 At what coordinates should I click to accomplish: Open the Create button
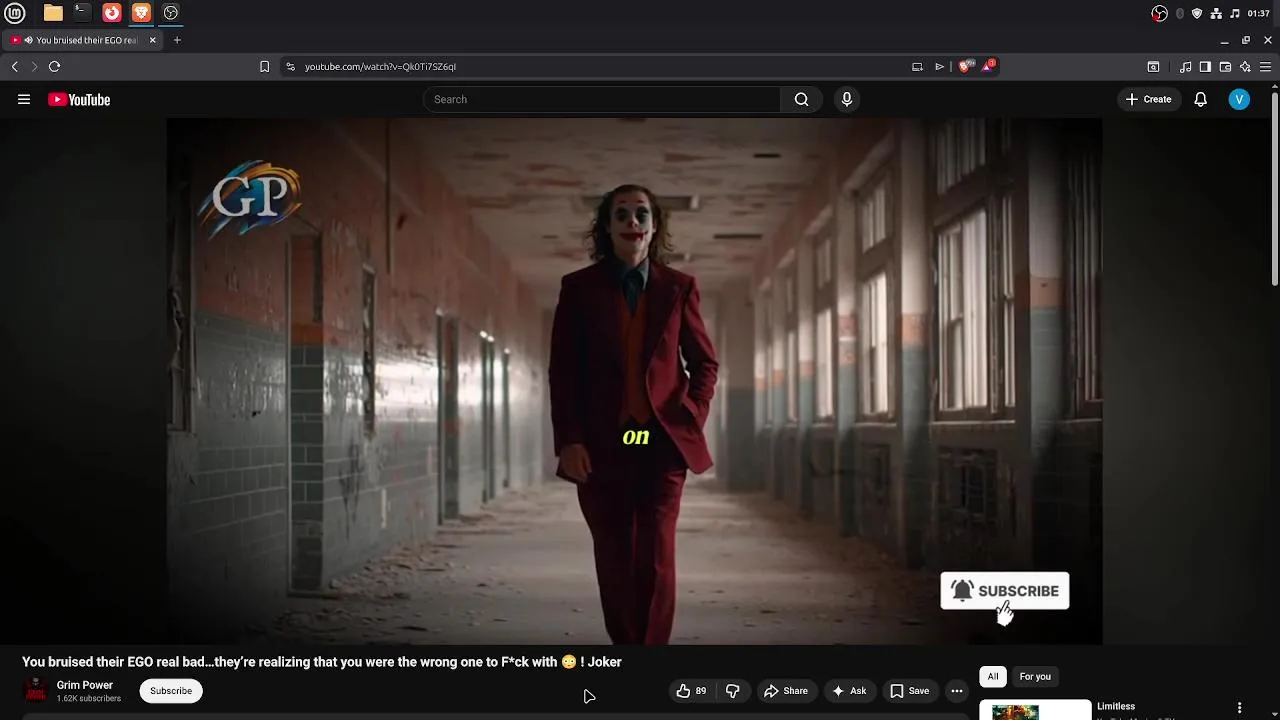pyautogui.click(x=1148, y=99)
